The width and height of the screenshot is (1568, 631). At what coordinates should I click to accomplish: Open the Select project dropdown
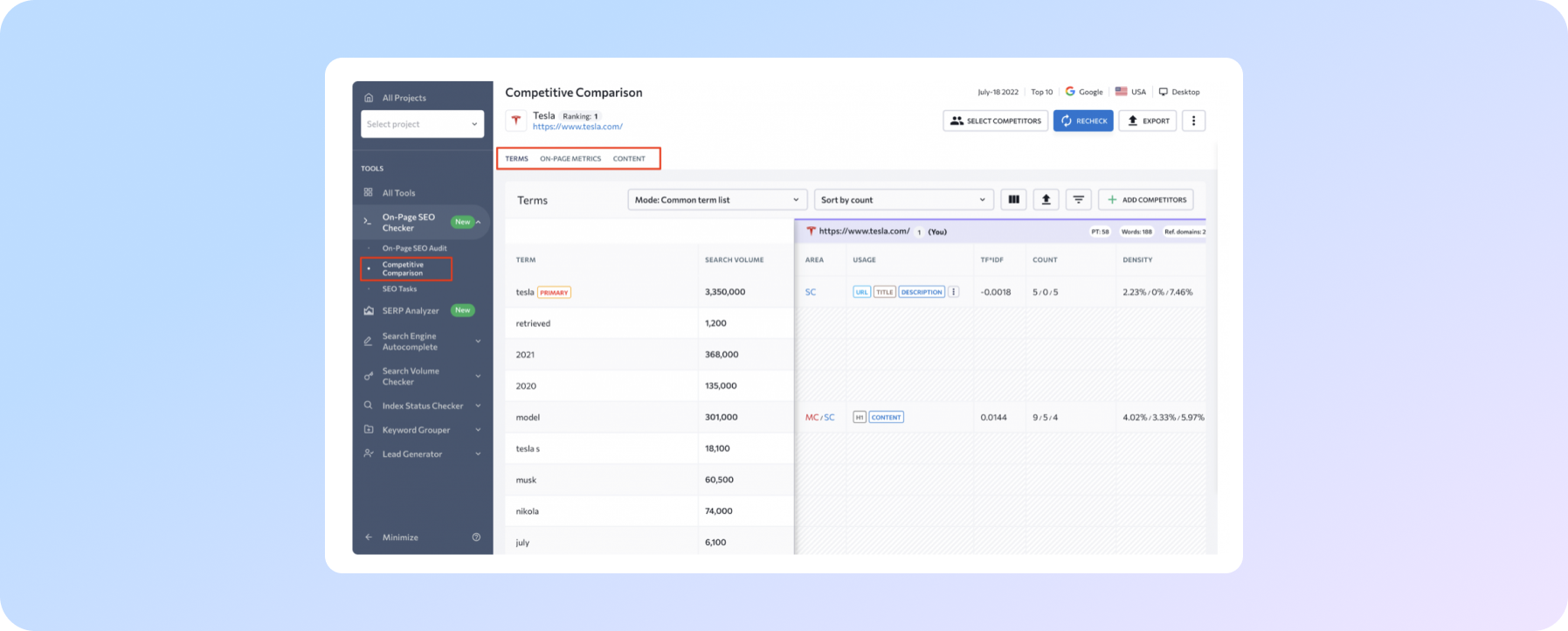(x=422, y=124)
